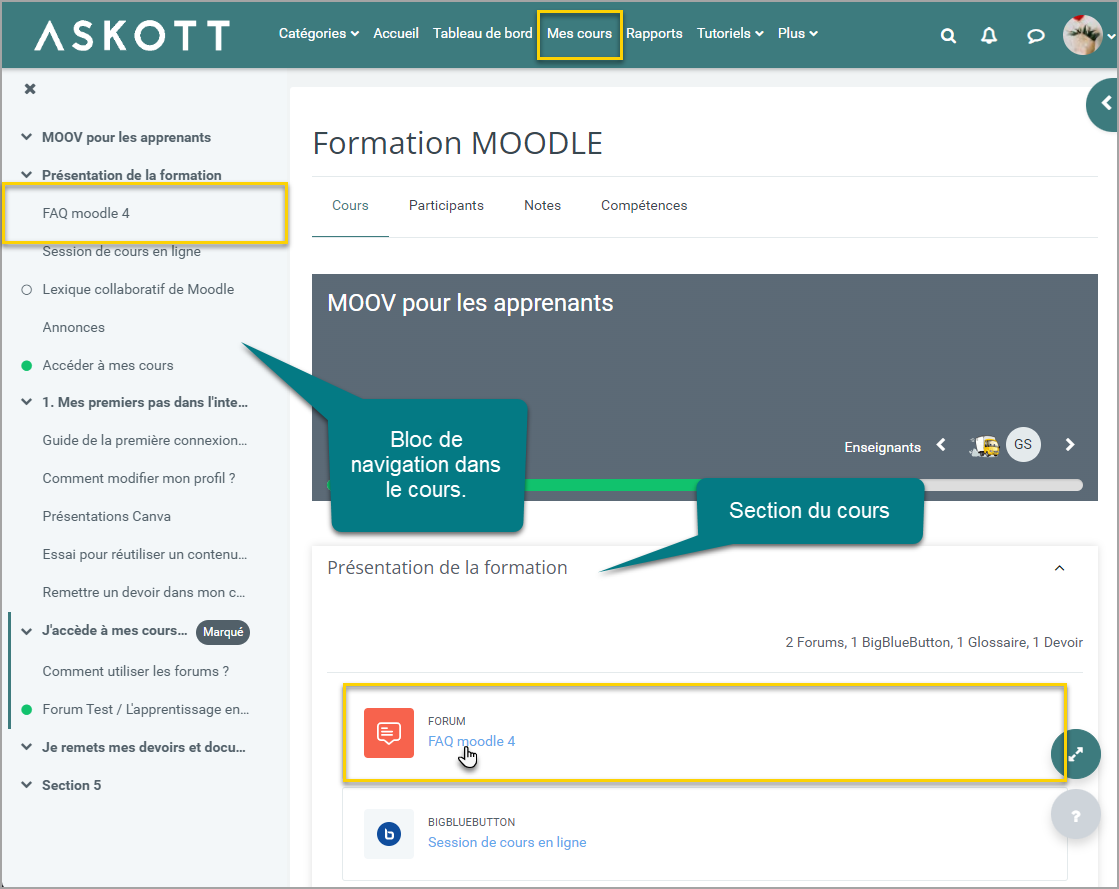Screen dimensions: 1119x889
Task: Select the Cours tab
Action: tap(350, 205)
